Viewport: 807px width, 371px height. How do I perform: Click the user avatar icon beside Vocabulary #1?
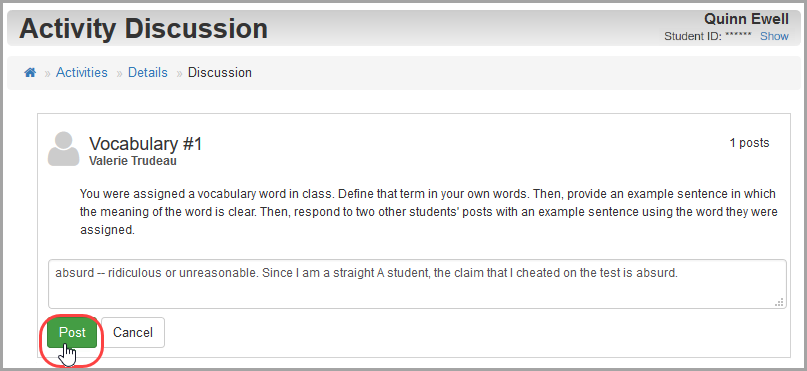tap(63, 149)
